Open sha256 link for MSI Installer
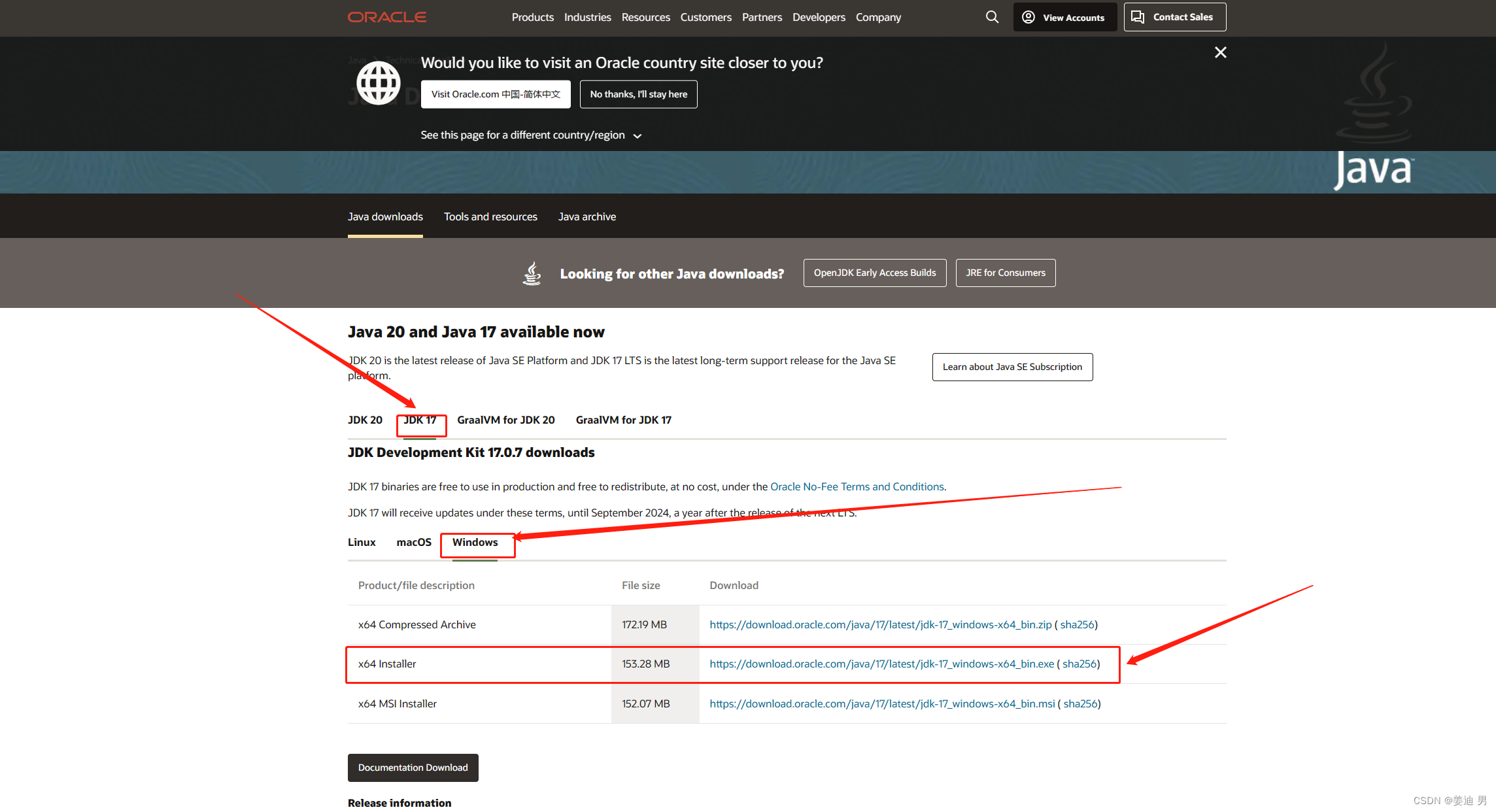 pyautogui.click(x=1080, y=703)
